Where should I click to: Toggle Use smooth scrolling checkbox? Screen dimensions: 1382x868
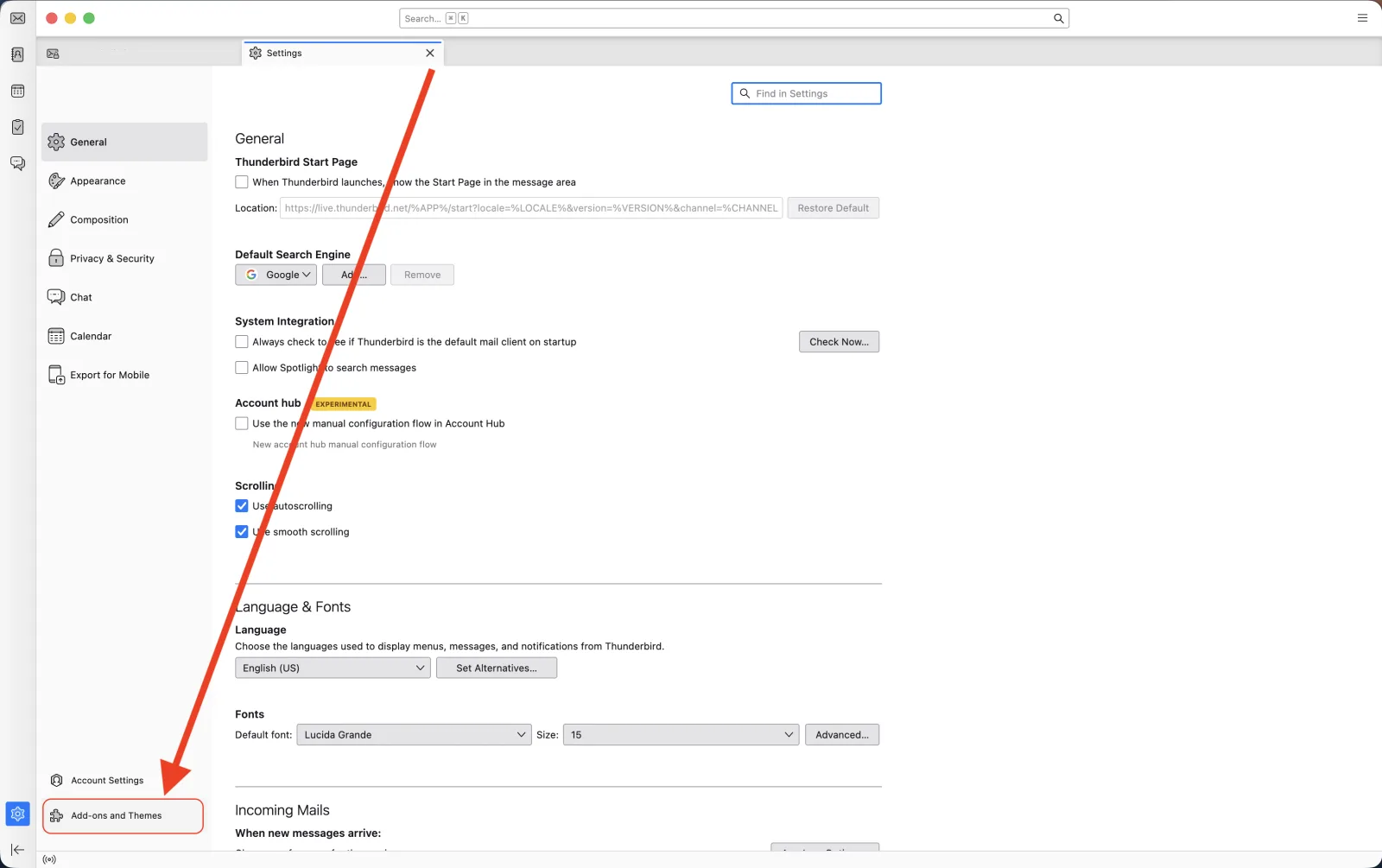[242, 532]
